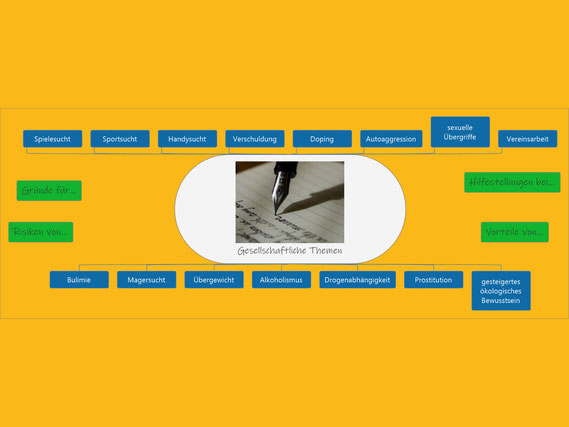The image size is (569, 427).
Task: Select the Gesellschaftliche Themen title text
Action: [290, 250]
